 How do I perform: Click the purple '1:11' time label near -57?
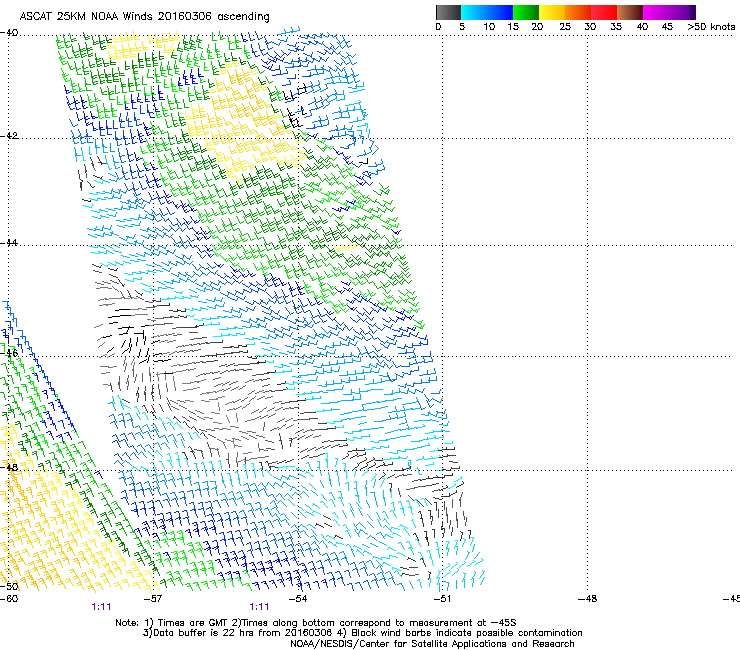101,607
